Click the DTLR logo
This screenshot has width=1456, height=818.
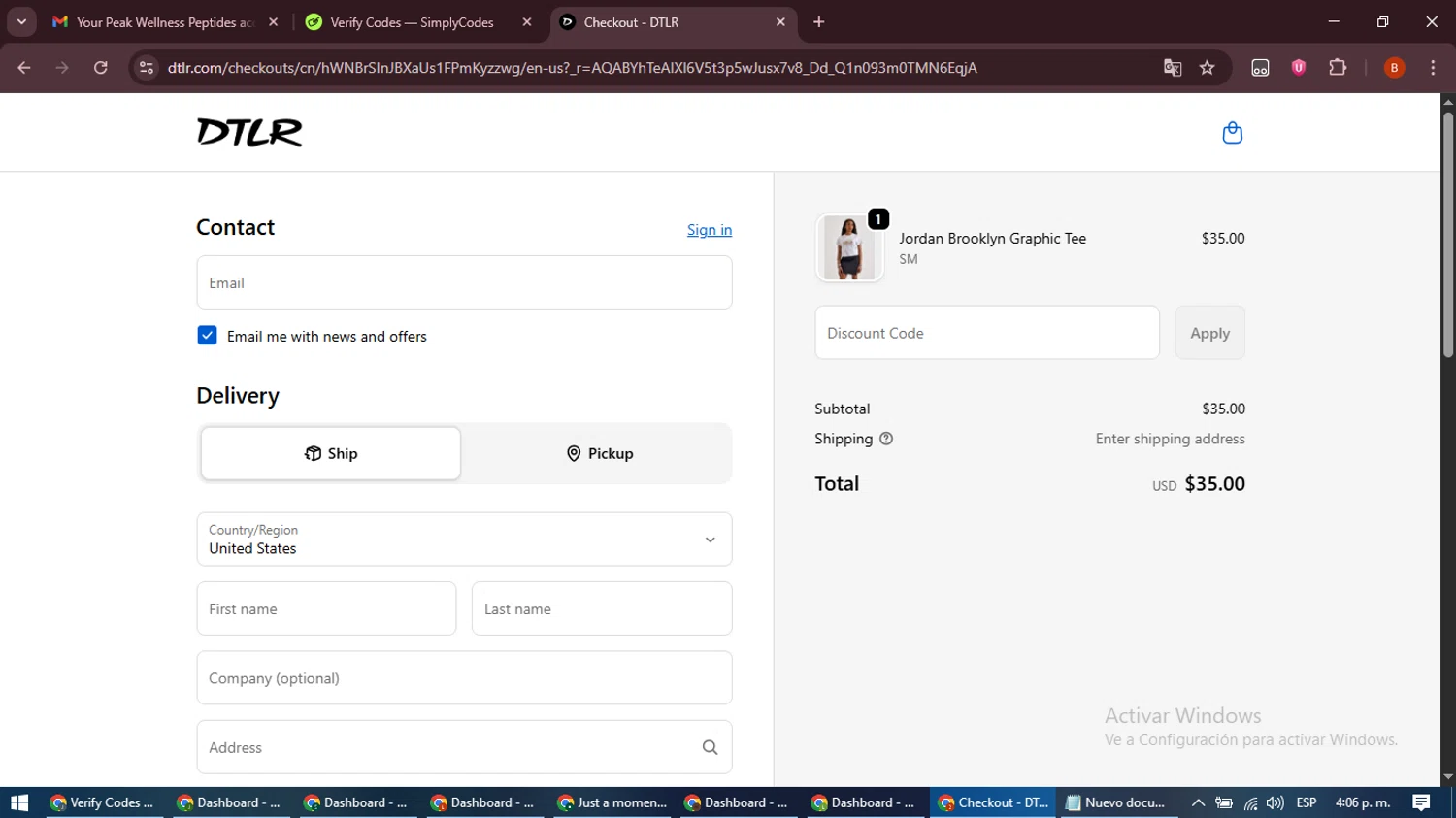click(249, 132)
